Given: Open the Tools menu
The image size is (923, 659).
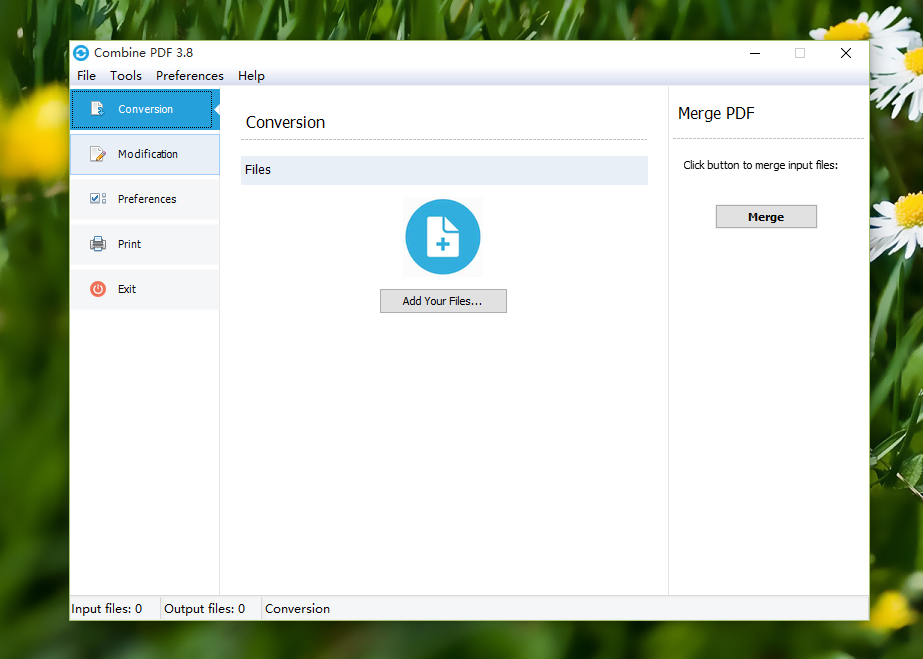Looking at the screenshot, I should [126, 76].
